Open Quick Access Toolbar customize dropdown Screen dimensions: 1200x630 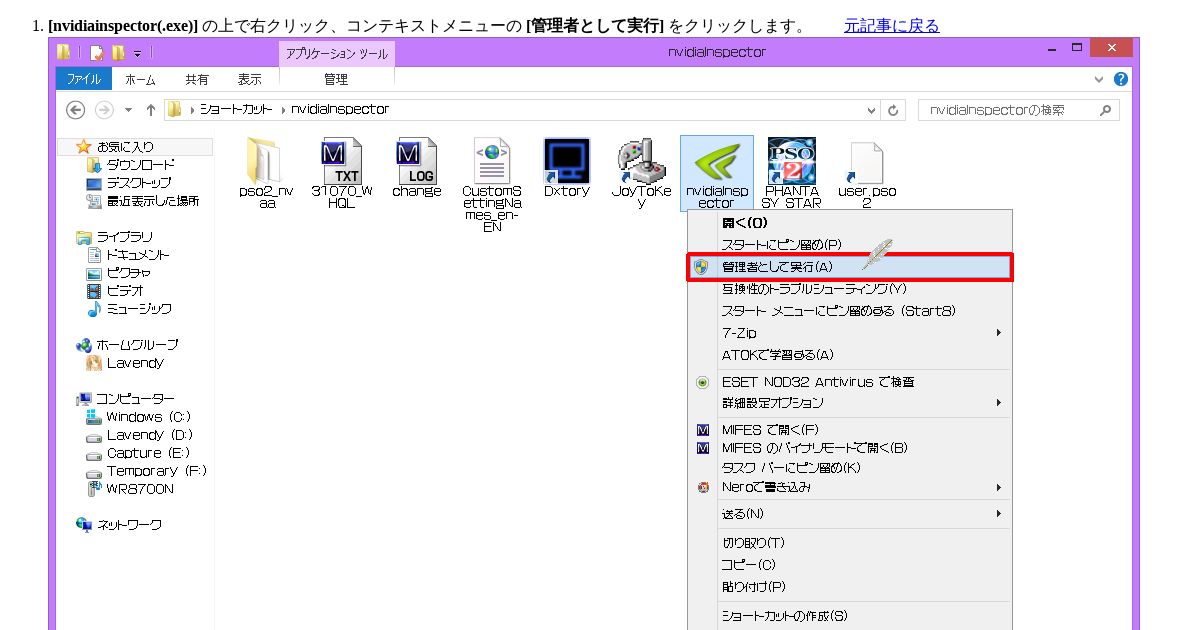pos(137,53)
